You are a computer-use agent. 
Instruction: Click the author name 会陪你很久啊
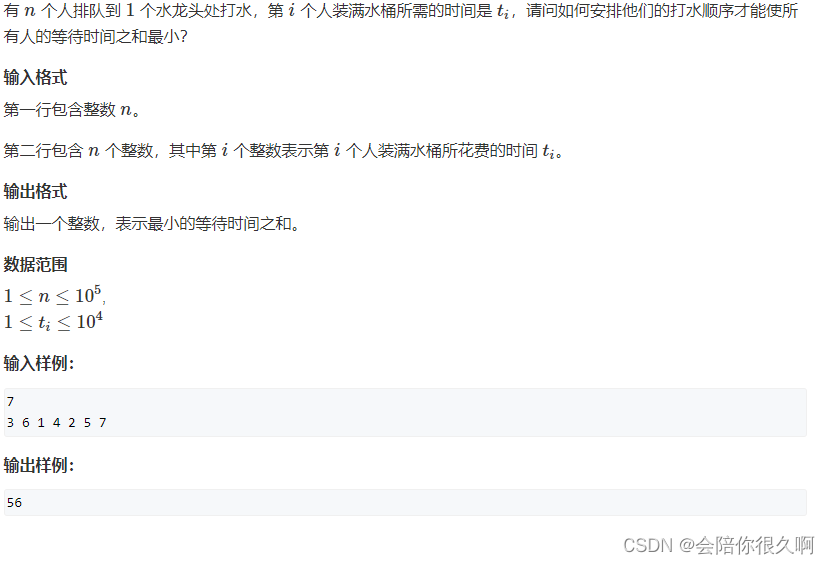754,545
